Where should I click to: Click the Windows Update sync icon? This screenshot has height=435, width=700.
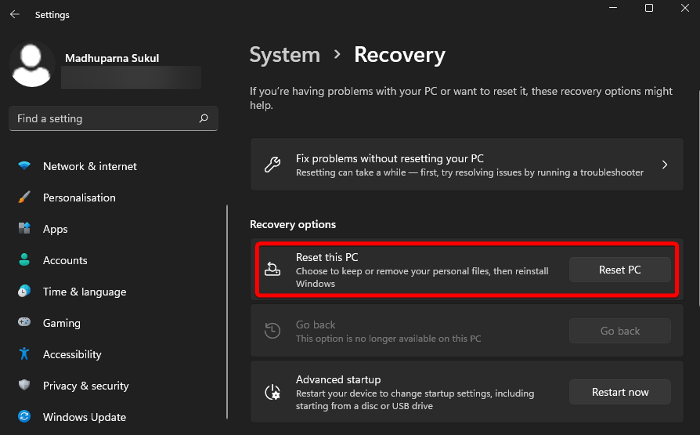click(x=24, y=417)
